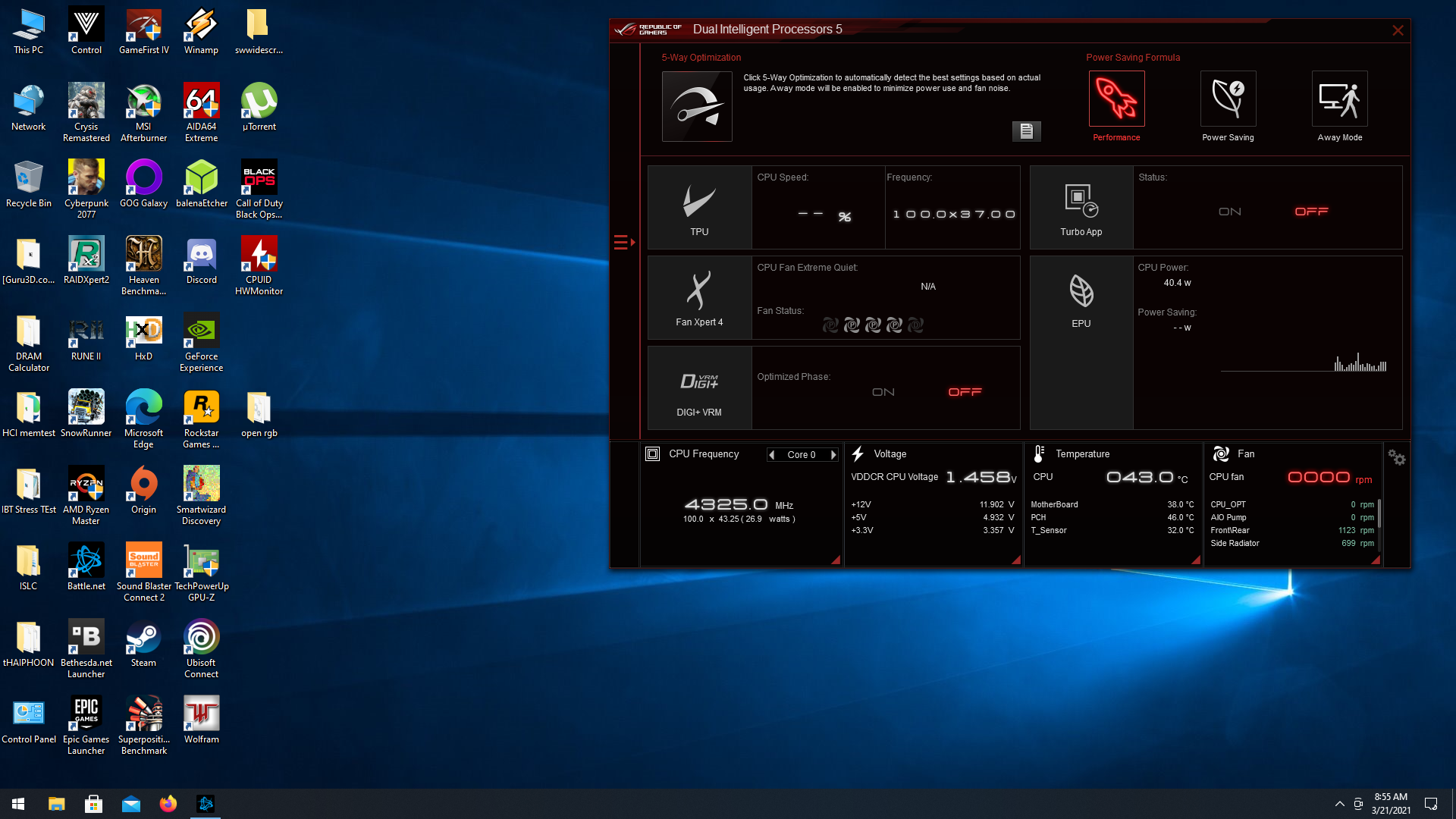Select MSI Afterburner desktop icon
Viewport: 1456px width, 819px height.
tap(143, 113)
